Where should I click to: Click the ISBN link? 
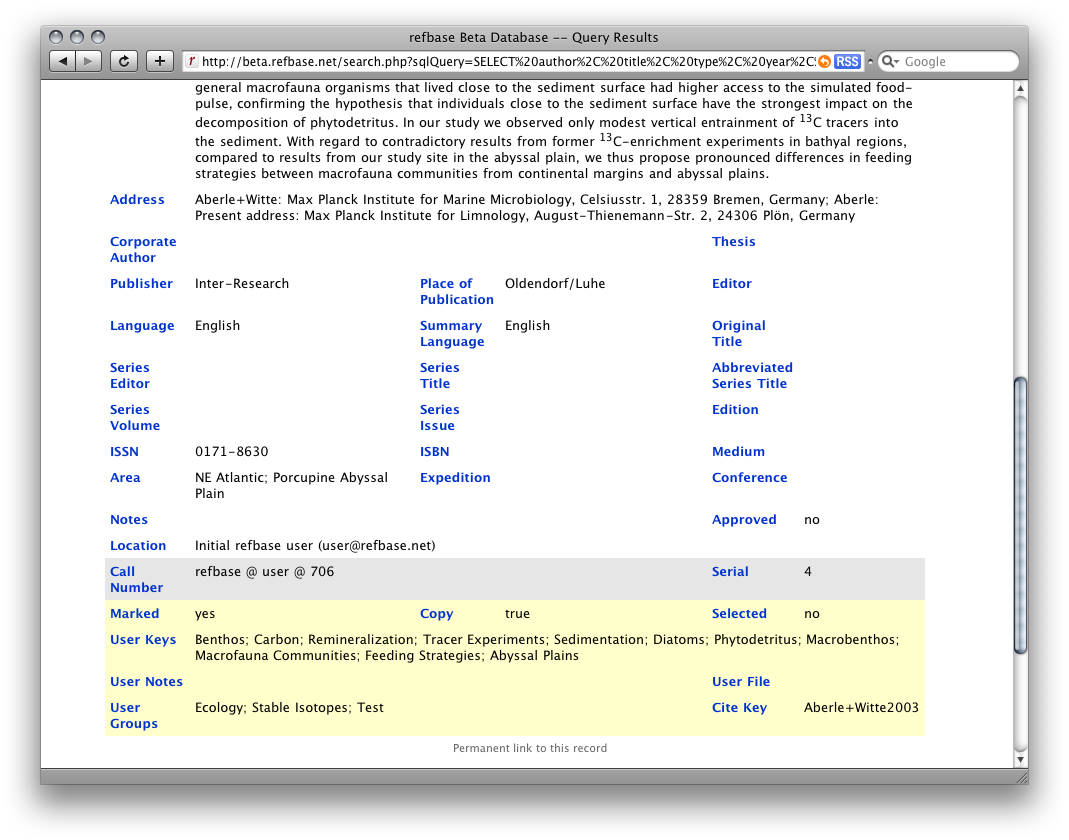[x=434, y=452]
